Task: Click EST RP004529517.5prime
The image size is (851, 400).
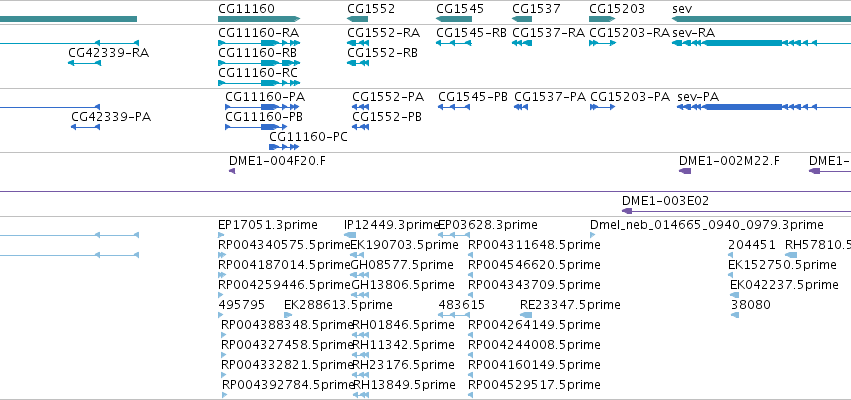Action: coord(471,396)
